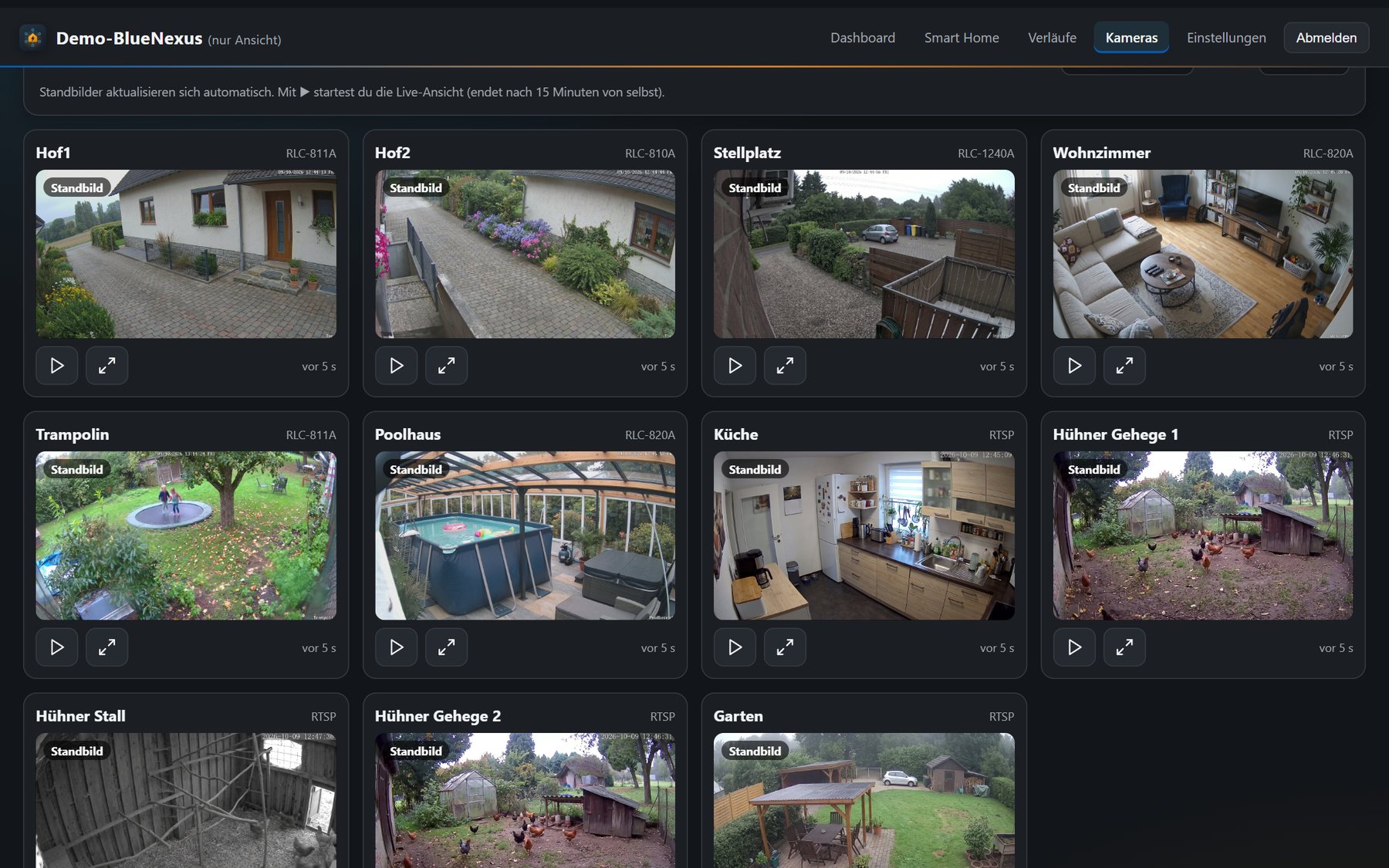Expand Hof2 camera to fullscreen
Screen dimensions: 1389x868
(x=446, y=366)
